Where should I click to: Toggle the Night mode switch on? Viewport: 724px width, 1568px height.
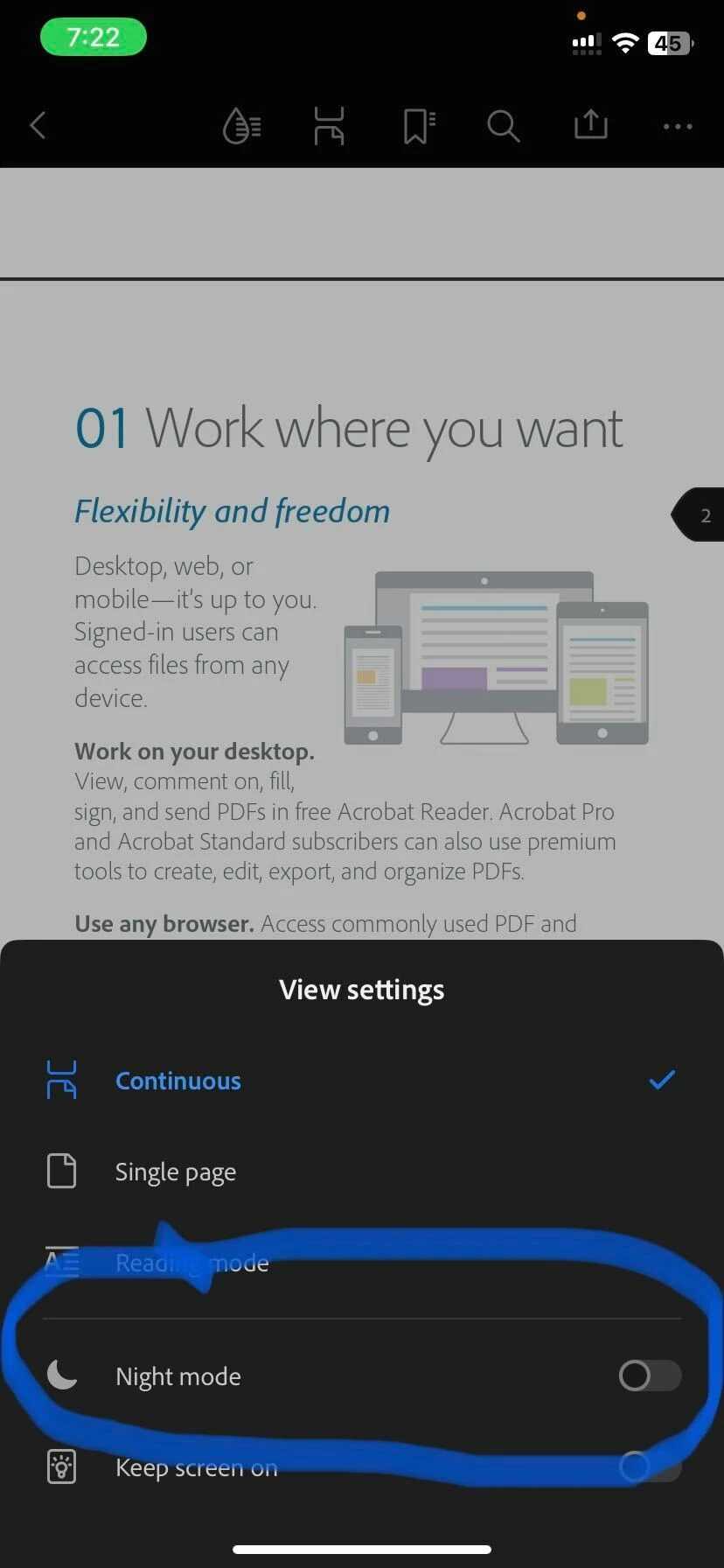coord(650,1375)
